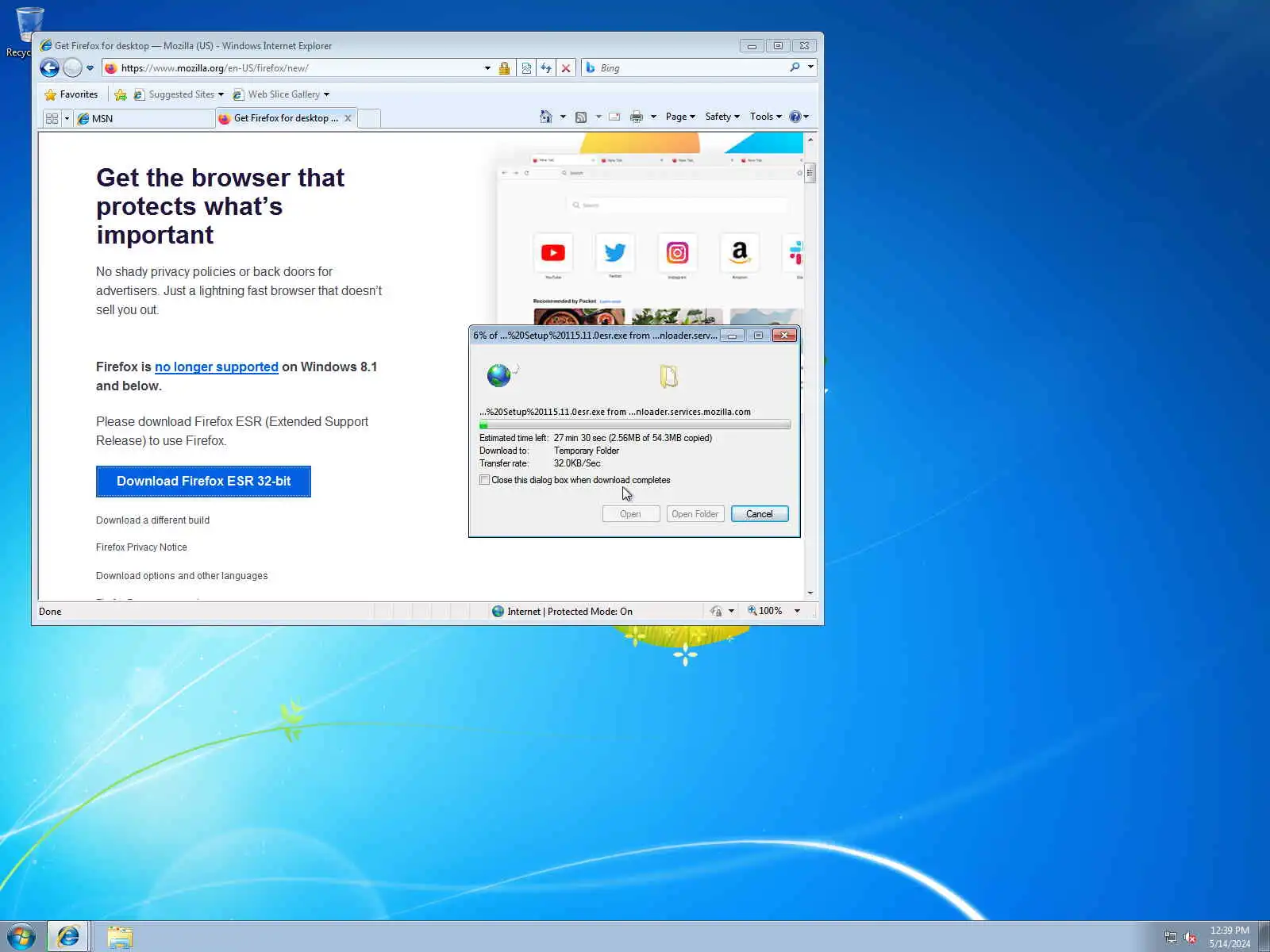Expand the address bar URL history dropdown
This screenshot has width=1270, height=952.
click(487, 68)
